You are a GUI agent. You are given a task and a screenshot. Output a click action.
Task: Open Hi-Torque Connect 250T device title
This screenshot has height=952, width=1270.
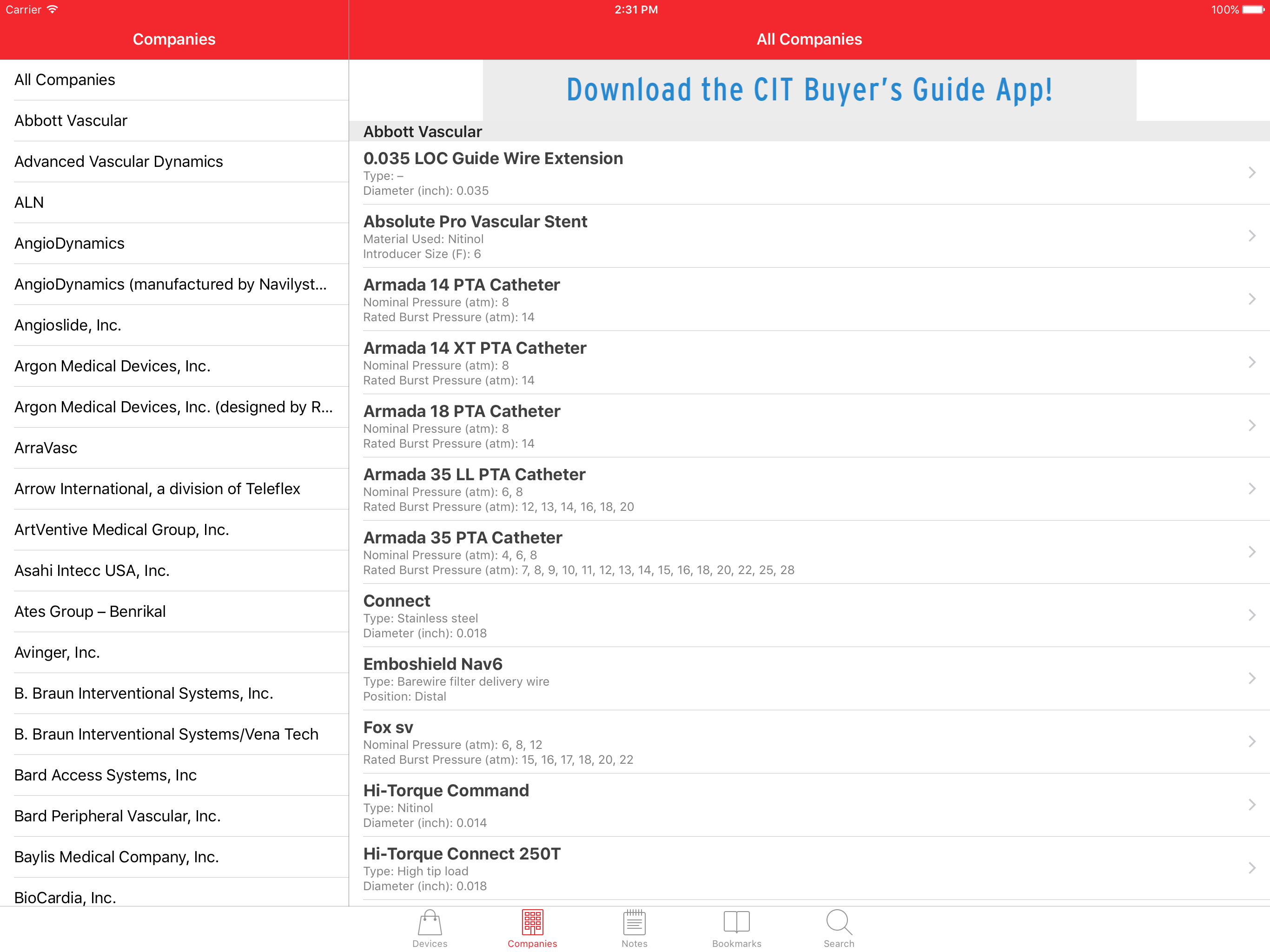point(462,854)
